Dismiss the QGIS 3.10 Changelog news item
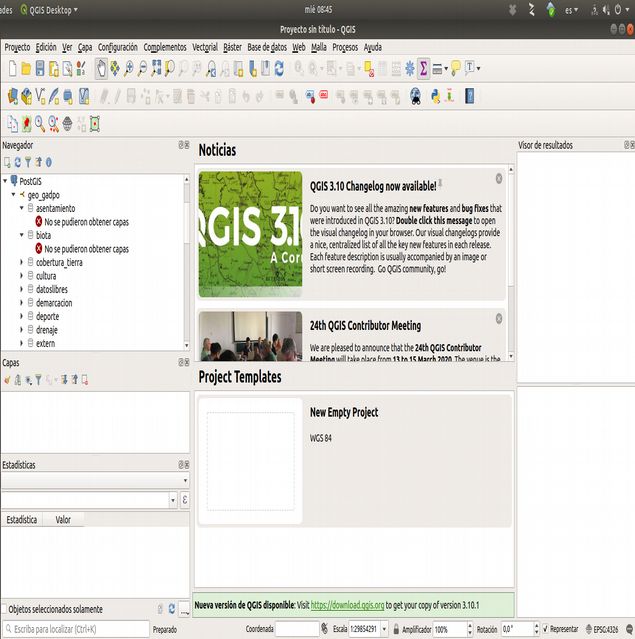635x639 pixels. (499, 178)
